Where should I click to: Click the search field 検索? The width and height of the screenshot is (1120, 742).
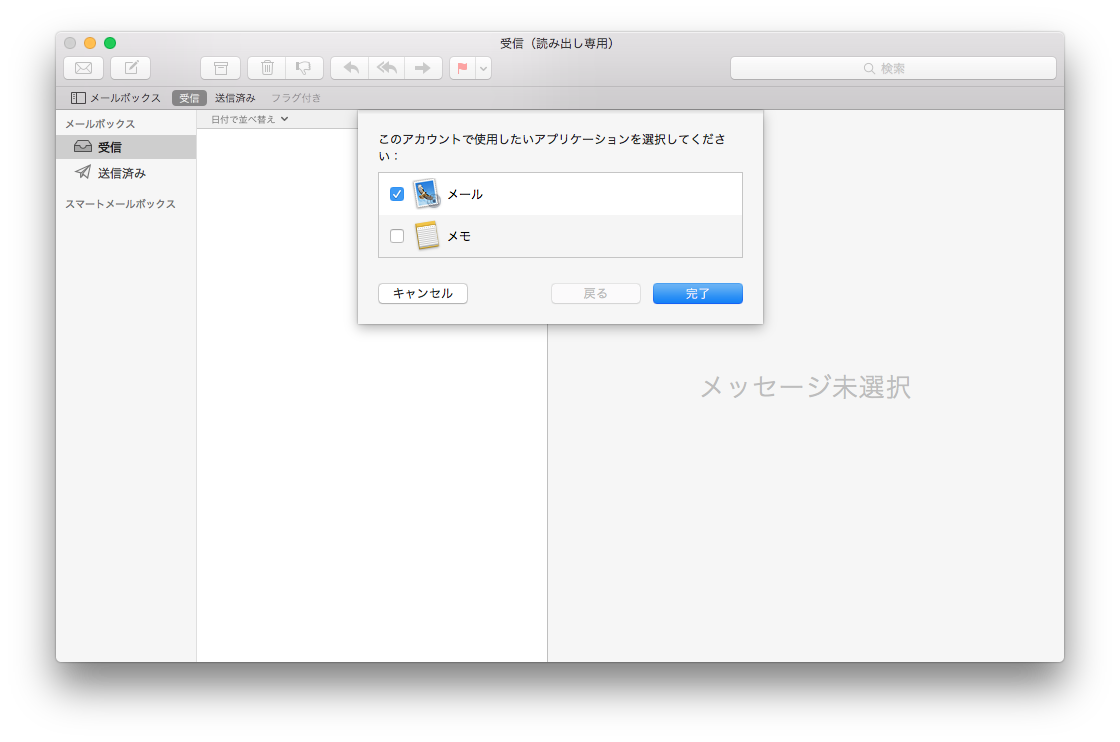[893, 68]
